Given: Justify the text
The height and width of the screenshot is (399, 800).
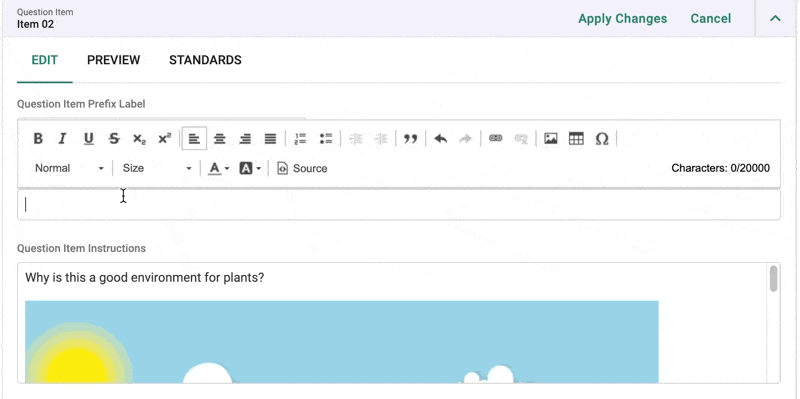Looking at the screenshot, I should coord(270,139).
